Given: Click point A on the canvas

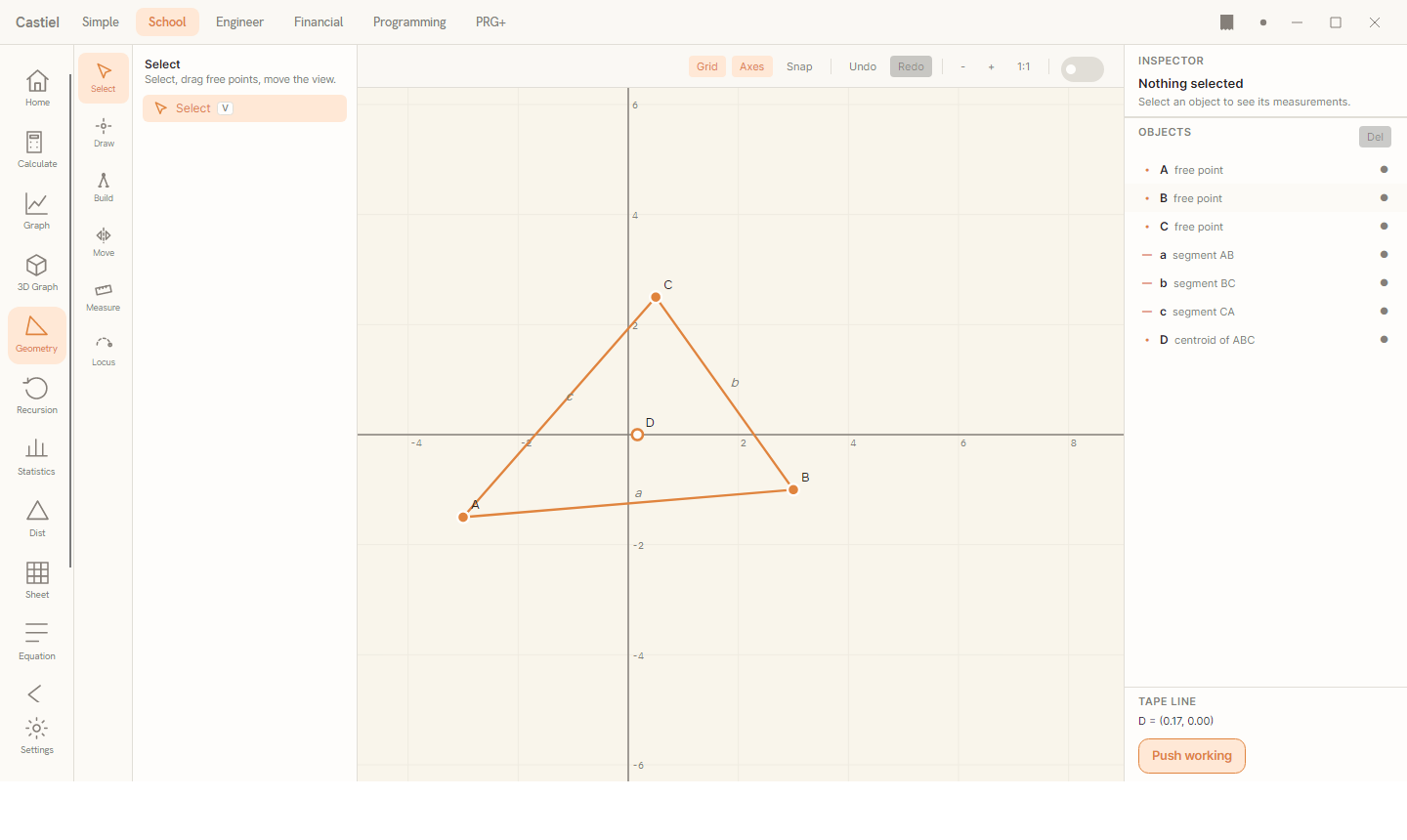Looking at the screenshot, I should click(463, 517).
